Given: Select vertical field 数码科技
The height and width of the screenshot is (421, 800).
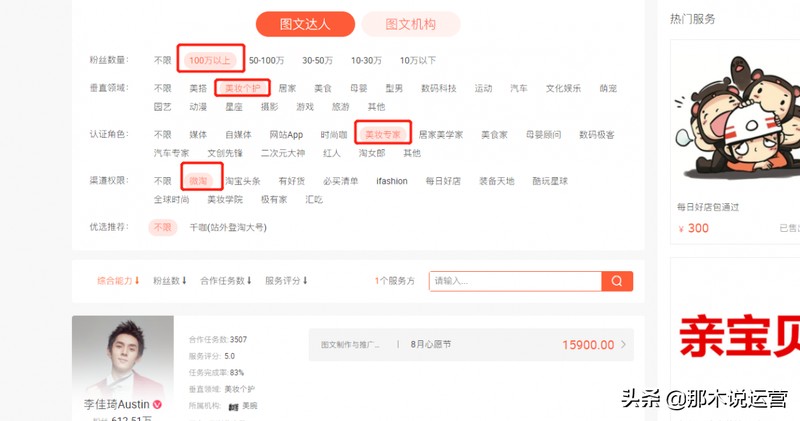Looking at the screenshot, I should coord(439,88).
